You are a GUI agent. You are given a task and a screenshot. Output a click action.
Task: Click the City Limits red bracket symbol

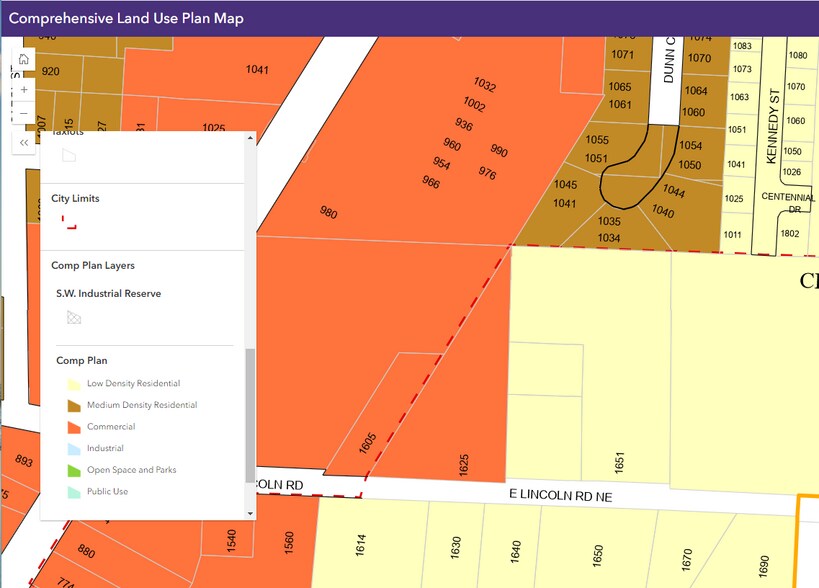click(x=69, y=222)
